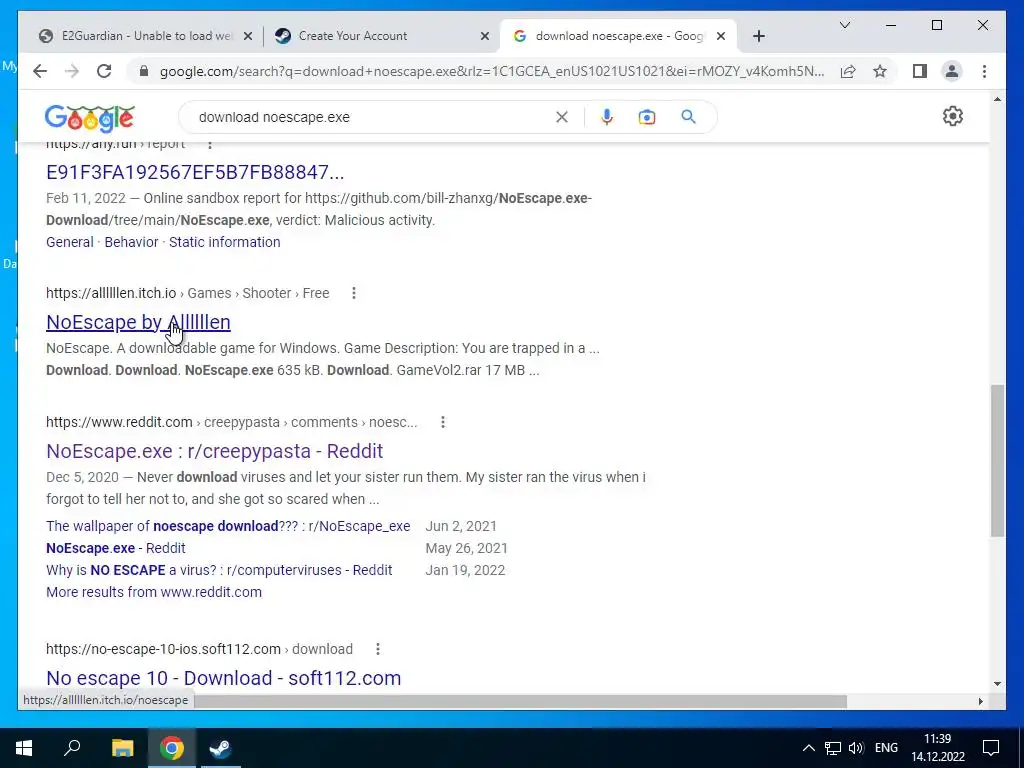This screenshot has height=768, width=1024.
Task: Go back using the browser back arrow
Action: [40, 71]
